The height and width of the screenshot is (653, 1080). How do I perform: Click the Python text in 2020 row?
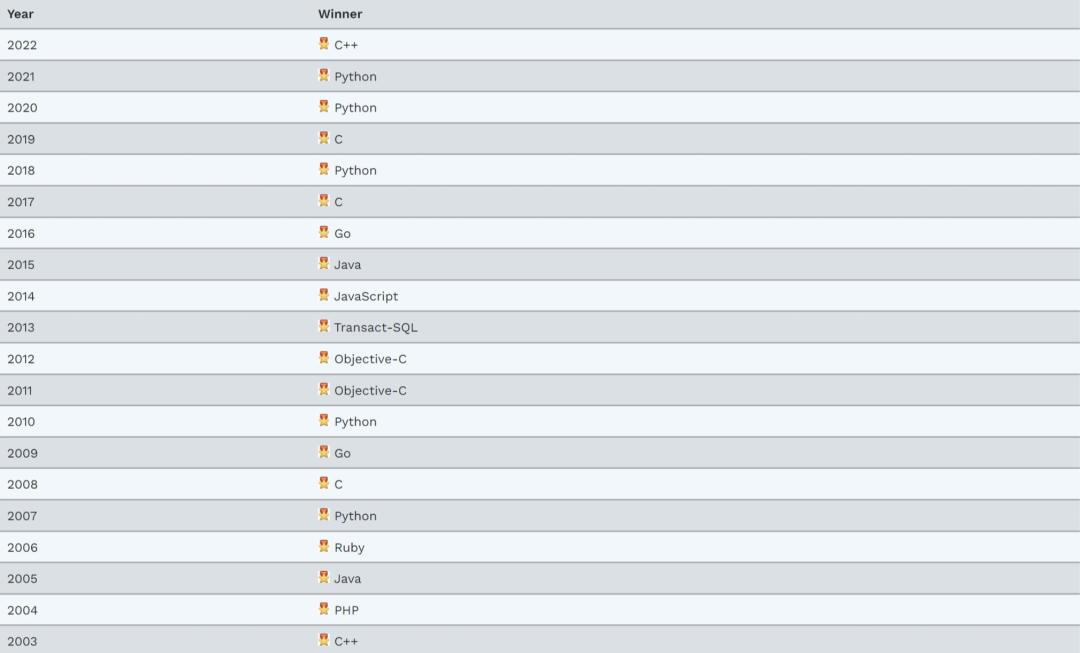point(355,108)
